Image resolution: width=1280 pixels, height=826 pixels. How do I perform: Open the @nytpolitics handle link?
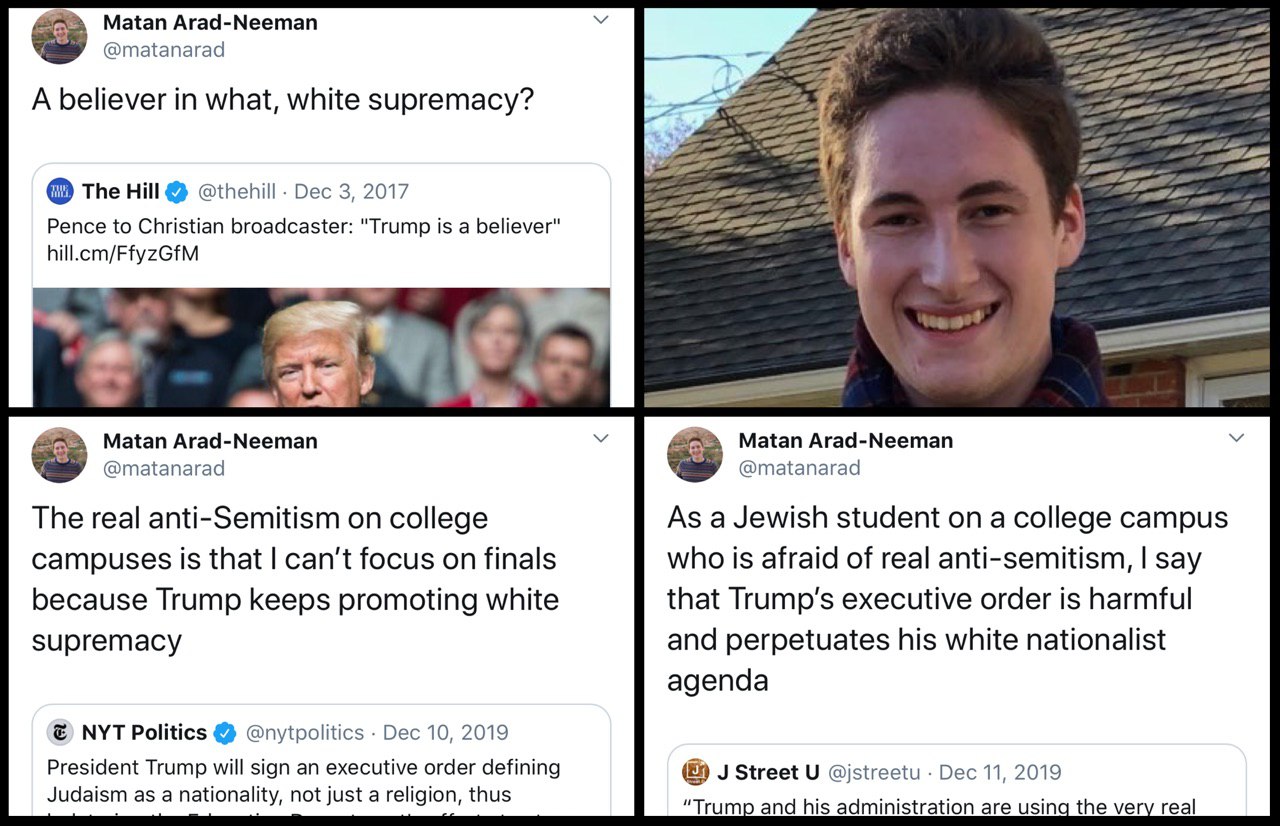click(x=305, y=733)
